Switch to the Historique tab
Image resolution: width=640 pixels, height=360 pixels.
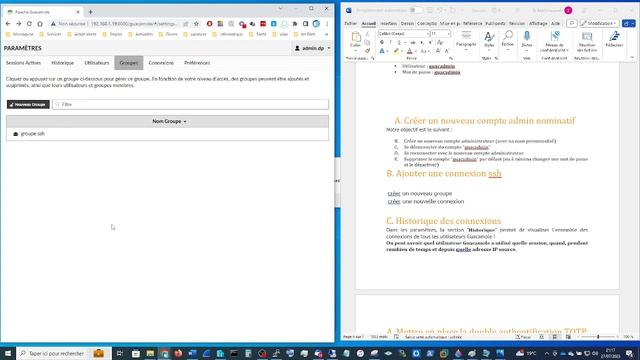[x=62, y=63]
